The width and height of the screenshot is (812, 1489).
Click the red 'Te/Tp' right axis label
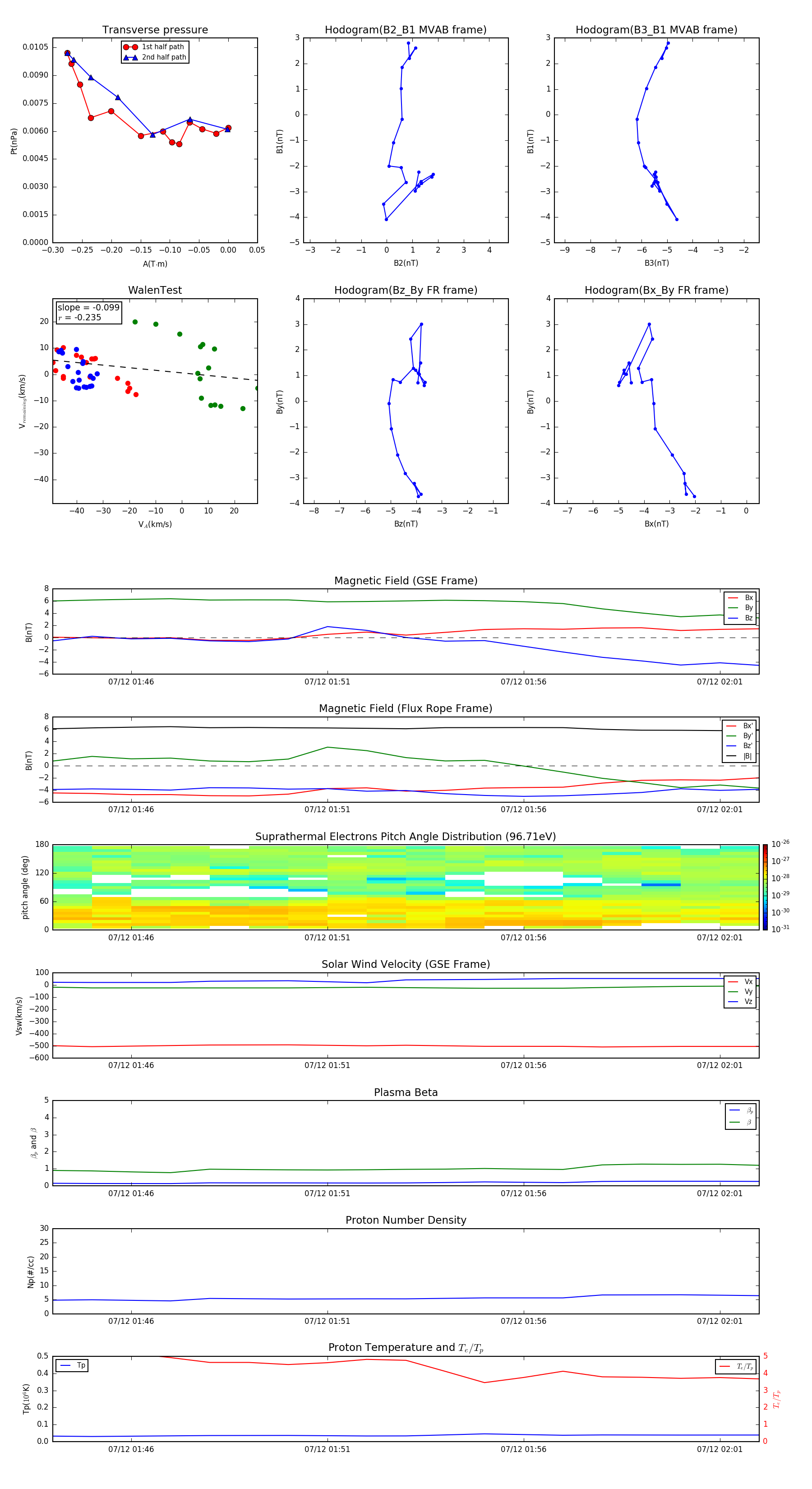click(x=777, y=1399)
